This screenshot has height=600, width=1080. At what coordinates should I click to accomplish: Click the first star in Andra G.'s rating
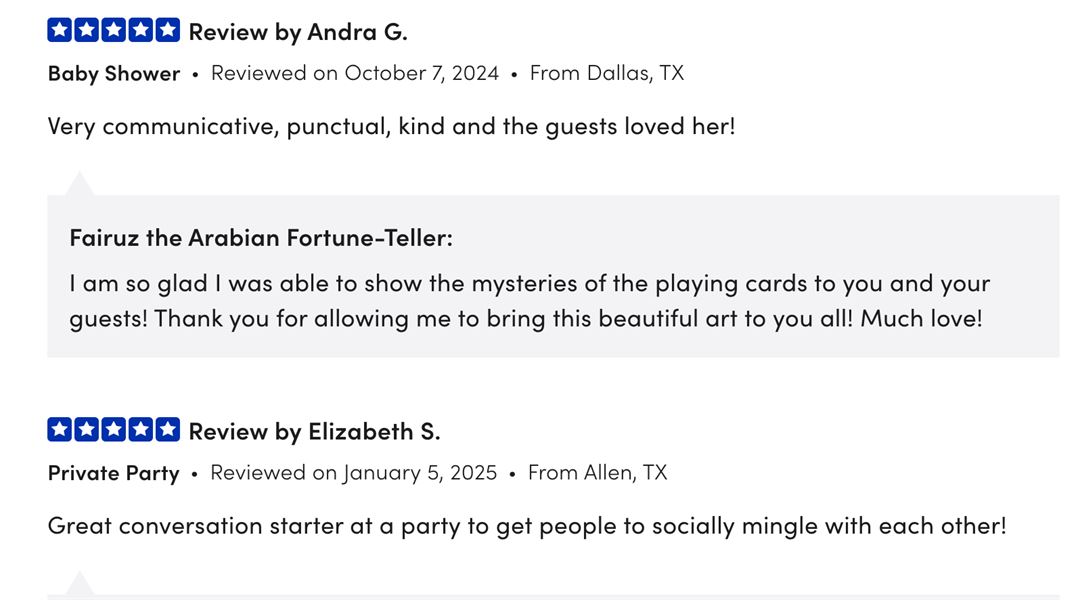(x=60, y=31)
